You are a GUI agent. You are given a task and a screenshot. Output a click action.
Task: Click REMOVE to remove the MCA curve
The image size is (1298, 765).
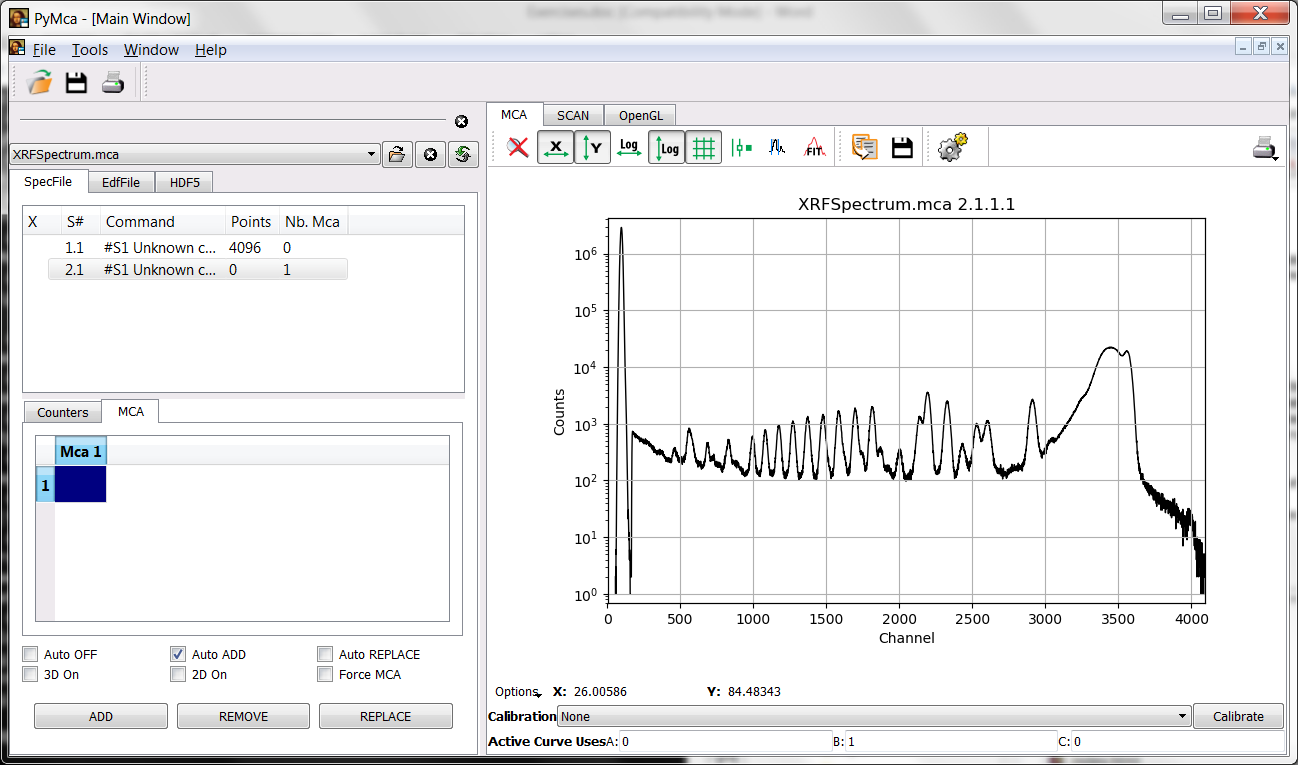(243, 715)
